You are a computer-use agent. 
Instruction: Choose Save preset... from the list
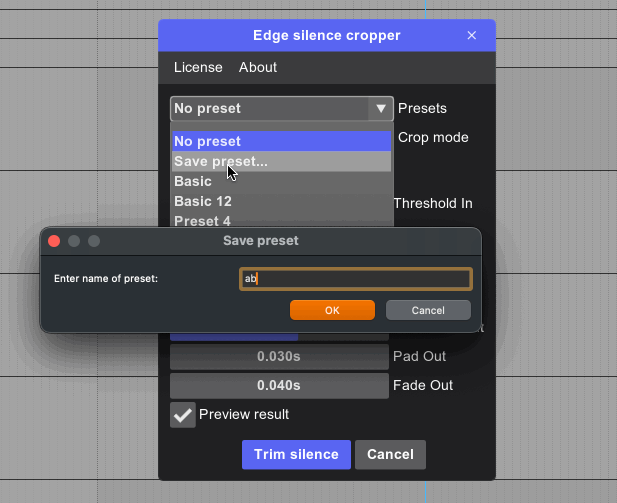pos(280,161)
